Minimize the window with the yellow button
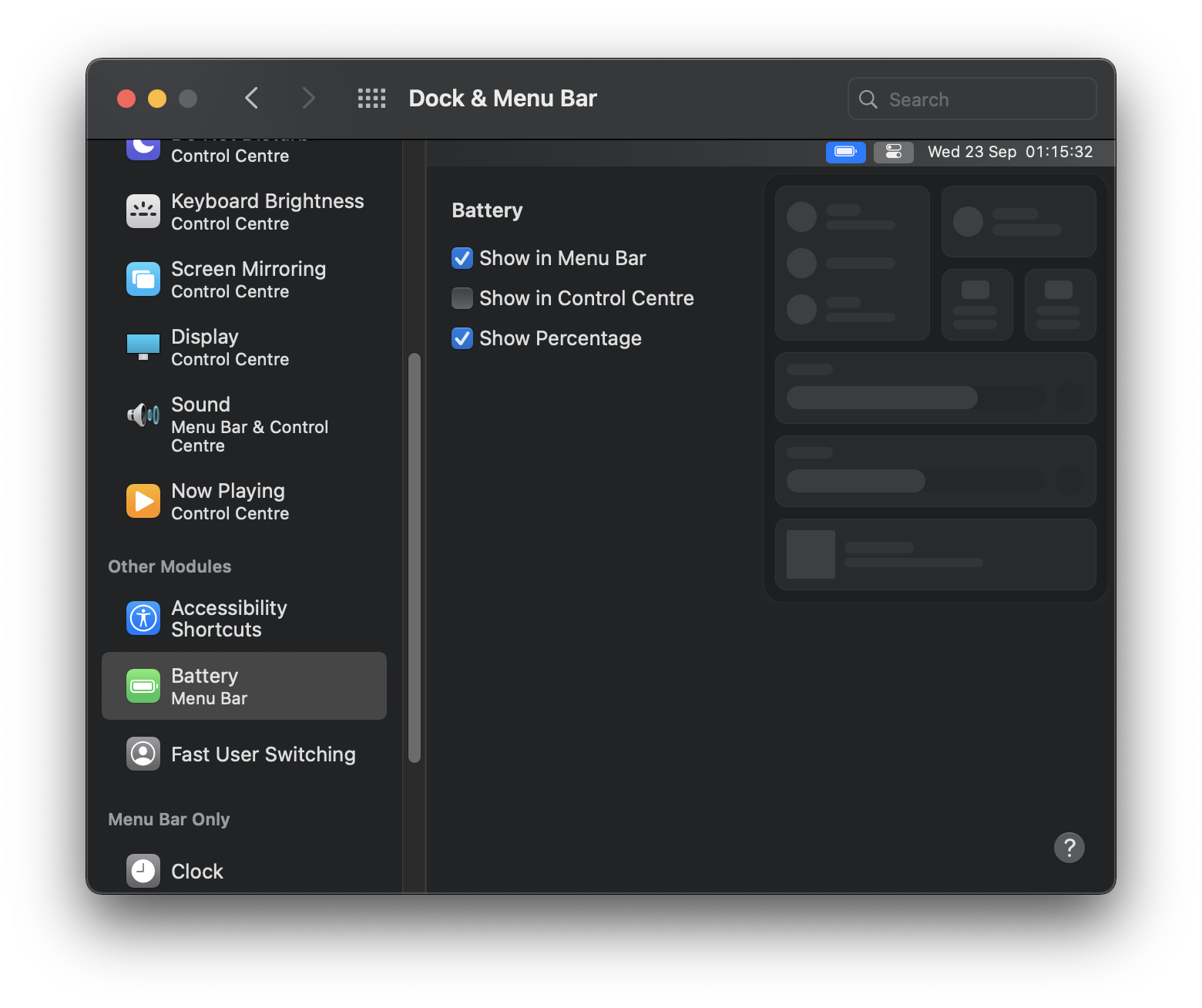The image size is (1202, 1008). coord(157,99)
